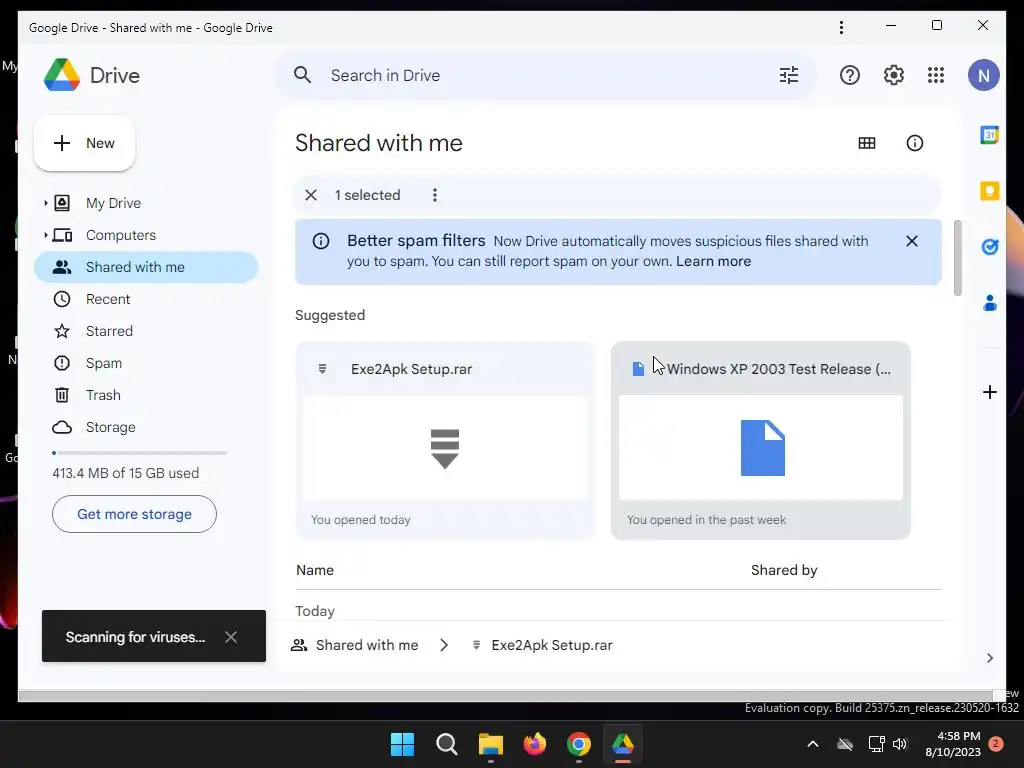This screenshot has height=768, width=1024.
Task: Click the Suggested section heading
Action: click(x=330, y=315)
